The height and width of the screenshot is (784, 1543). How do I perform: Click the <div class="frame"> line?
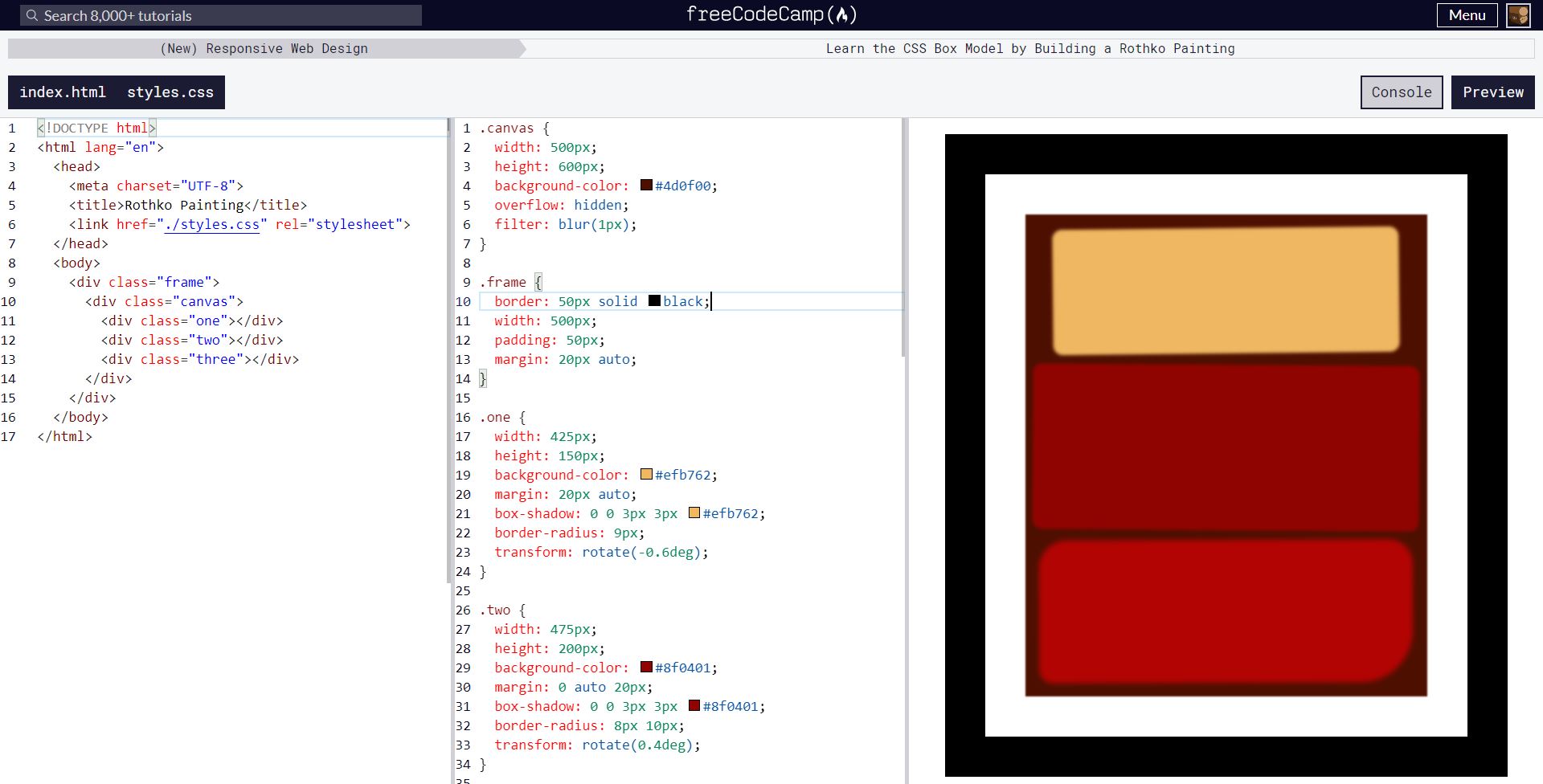[x=144, y=282]
